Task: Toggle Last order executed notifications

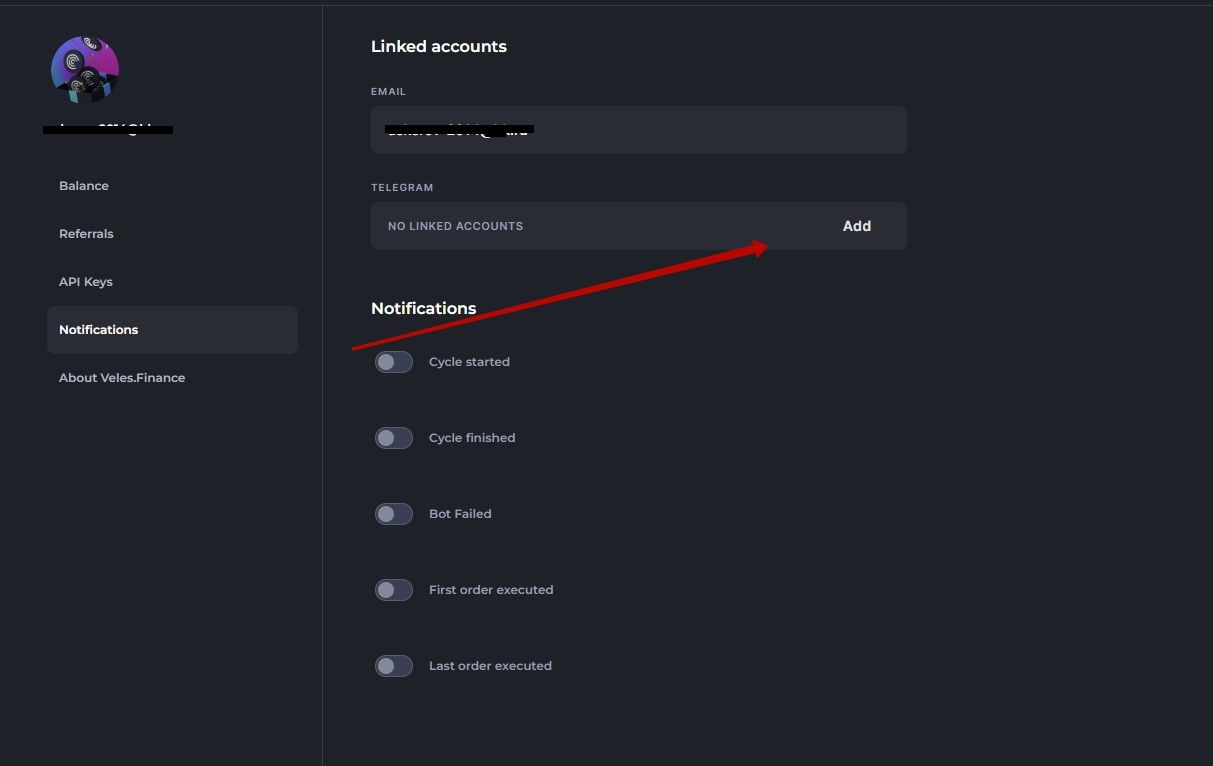Action: pos(393,665)
